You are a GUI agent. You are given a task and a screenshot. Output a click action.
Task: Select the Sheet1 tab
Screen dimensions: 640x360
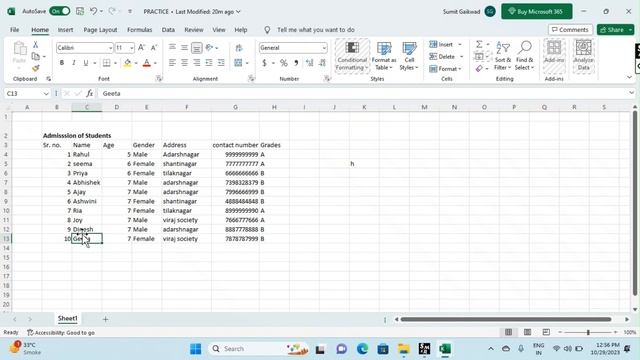(x=67, y=318)
